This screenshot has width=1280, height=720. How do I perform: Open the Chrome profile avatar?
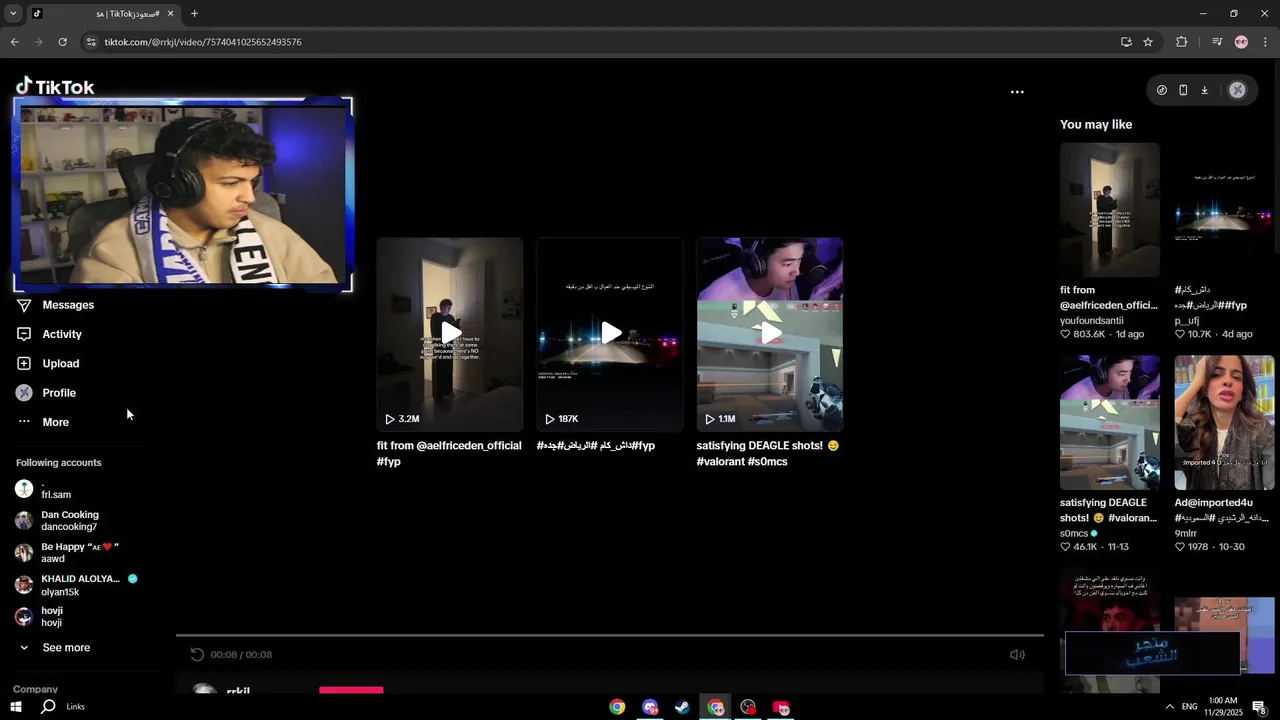(1241, 42)
